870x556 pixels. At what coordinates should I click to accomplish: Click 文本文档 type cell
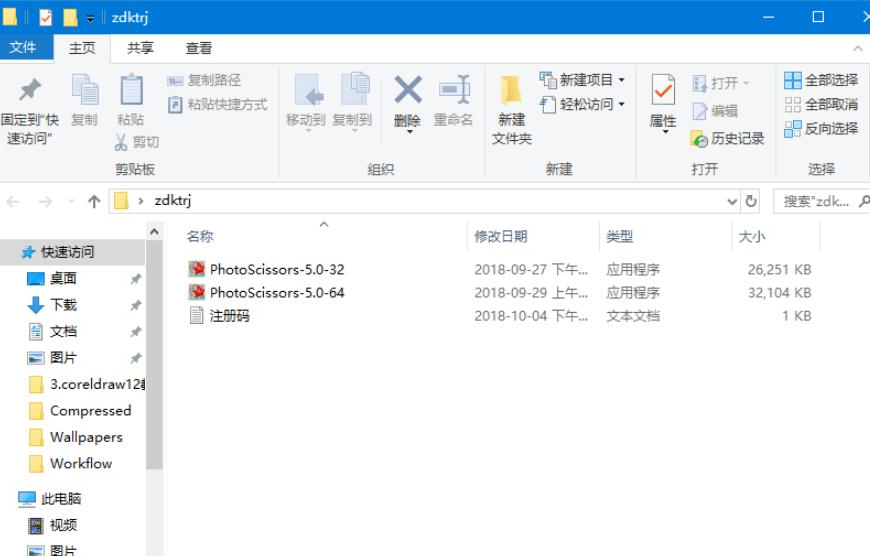pyautogui.click(x=633, y=316)
